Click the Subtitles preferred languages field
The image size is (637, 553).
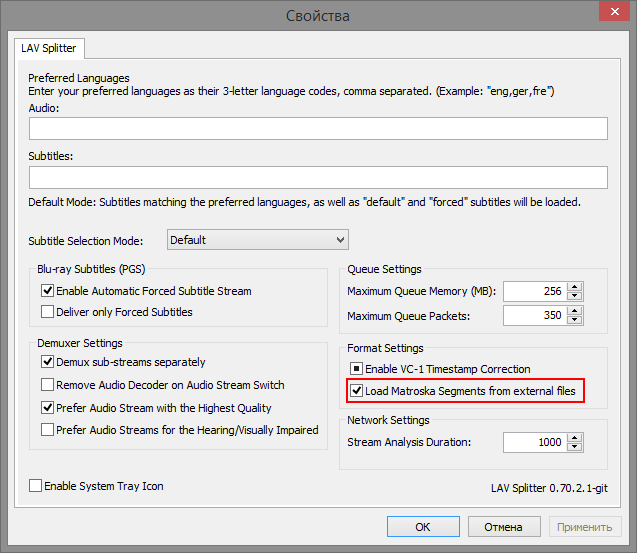(318, 177)
